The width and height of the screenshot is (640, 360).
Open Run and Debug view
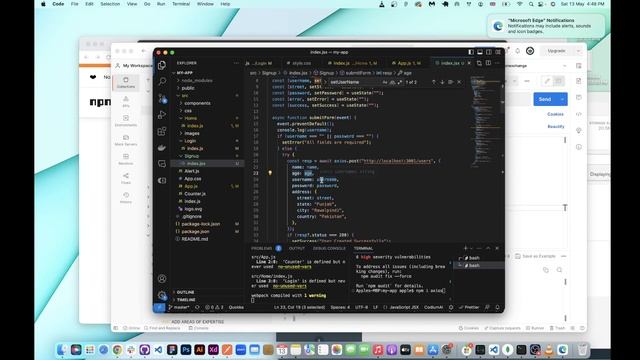[x=162, y=115]
